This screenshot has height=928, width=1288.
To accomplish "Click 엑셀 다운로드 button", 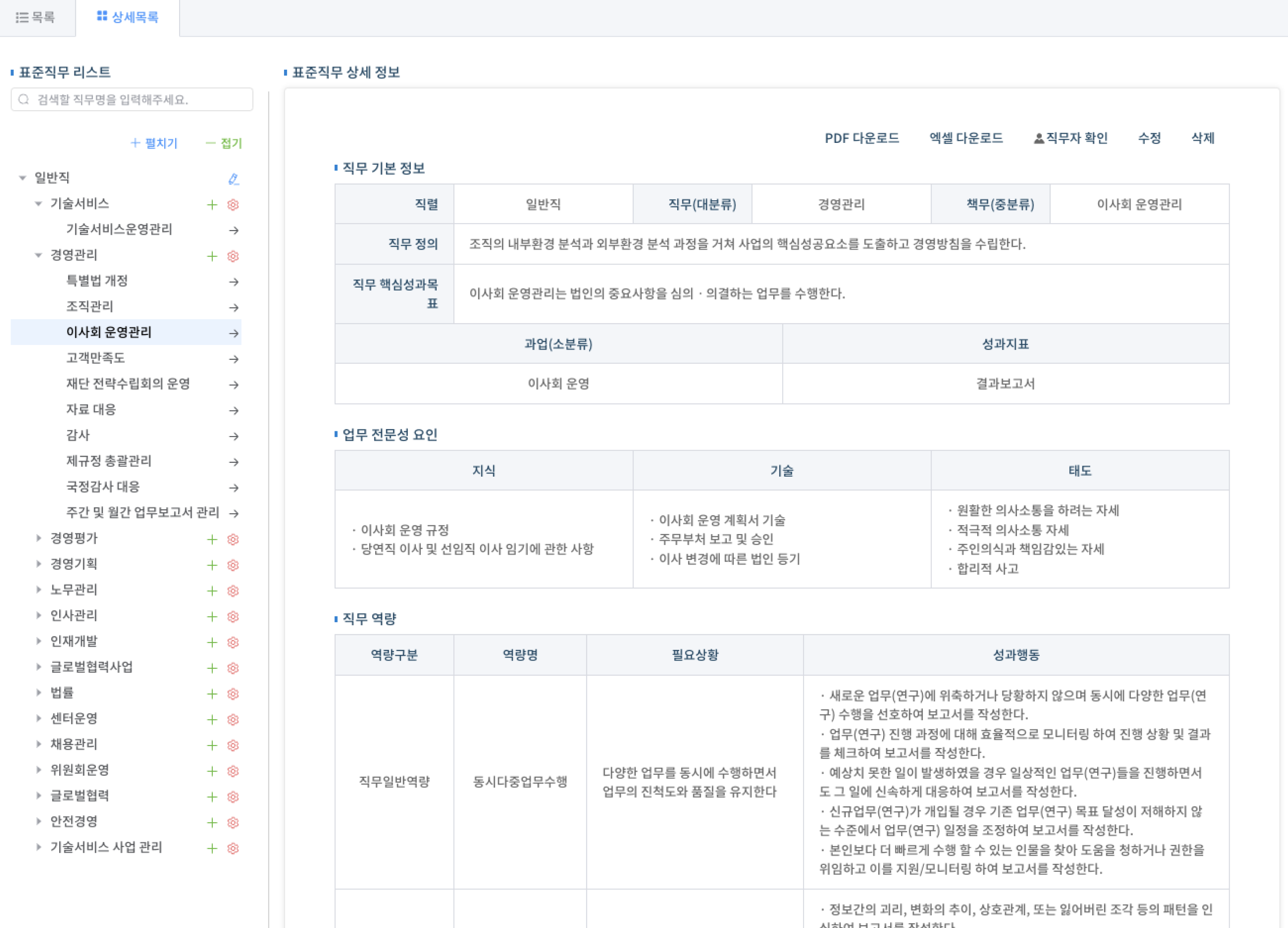I will 966,138.
